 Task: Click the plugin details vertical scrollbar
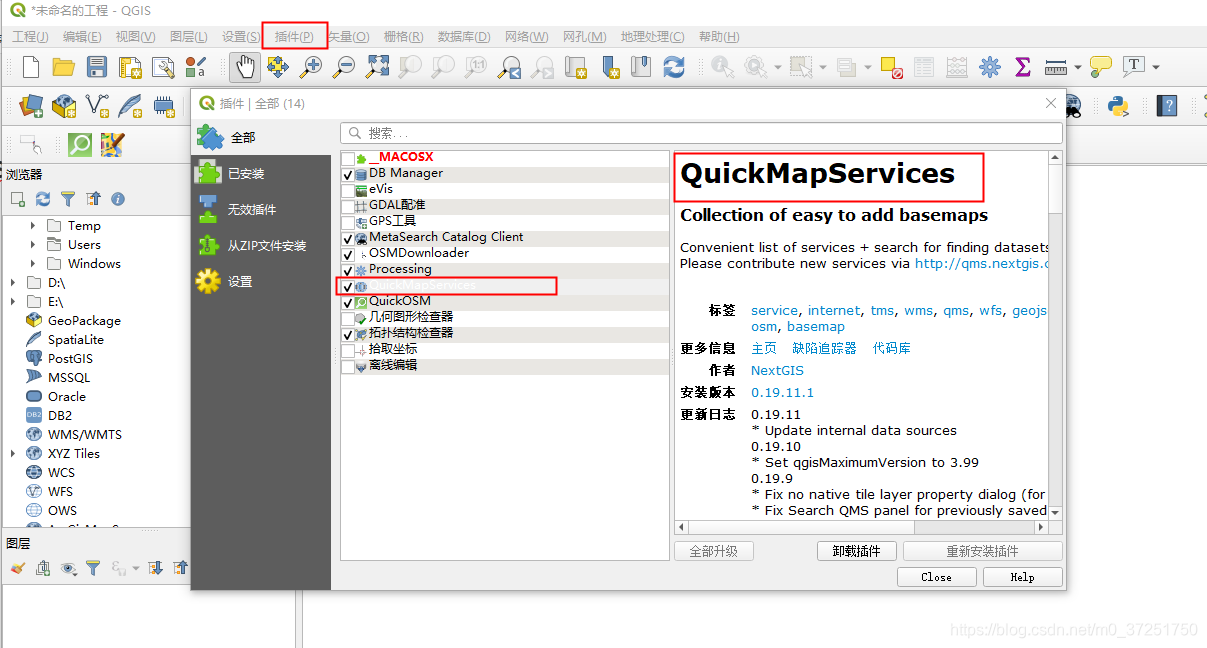(x=1055, y=335)
